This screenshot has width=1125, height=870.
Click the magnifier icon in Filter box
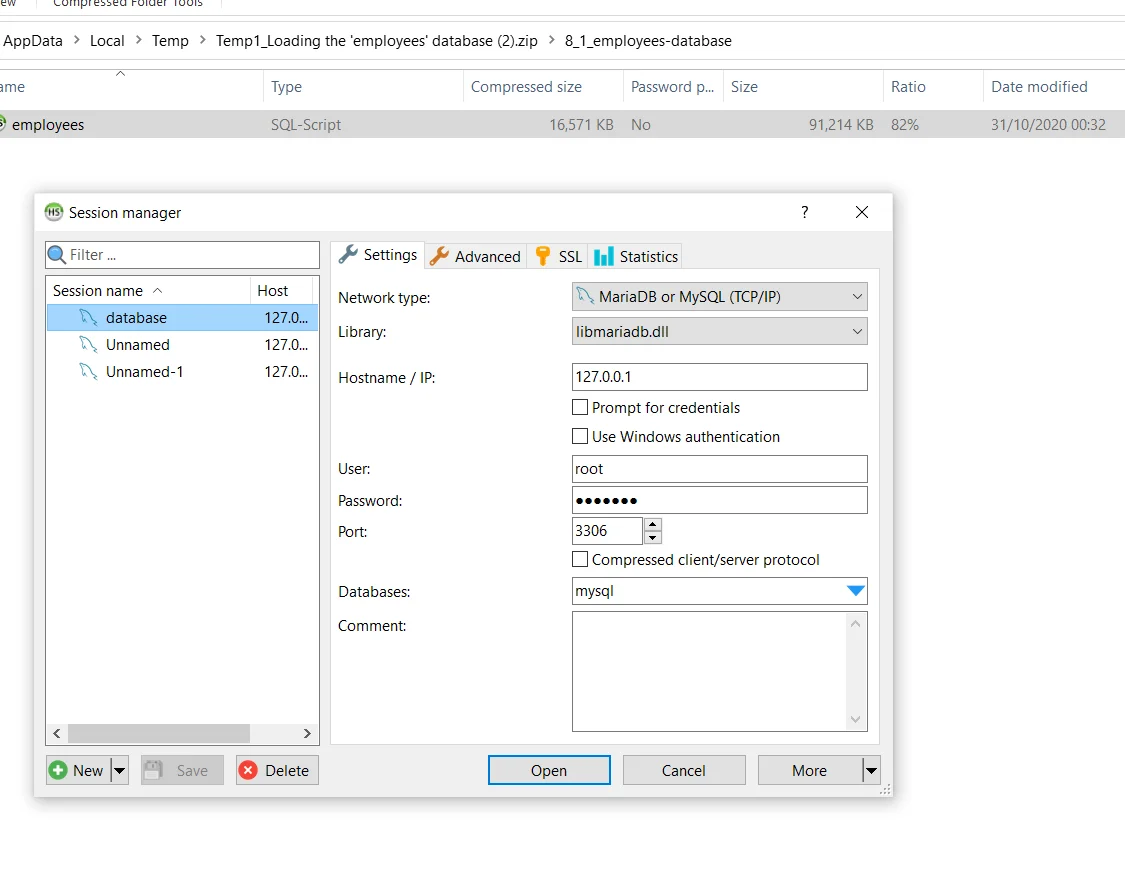pyautogui.click(x=57, y=255)
